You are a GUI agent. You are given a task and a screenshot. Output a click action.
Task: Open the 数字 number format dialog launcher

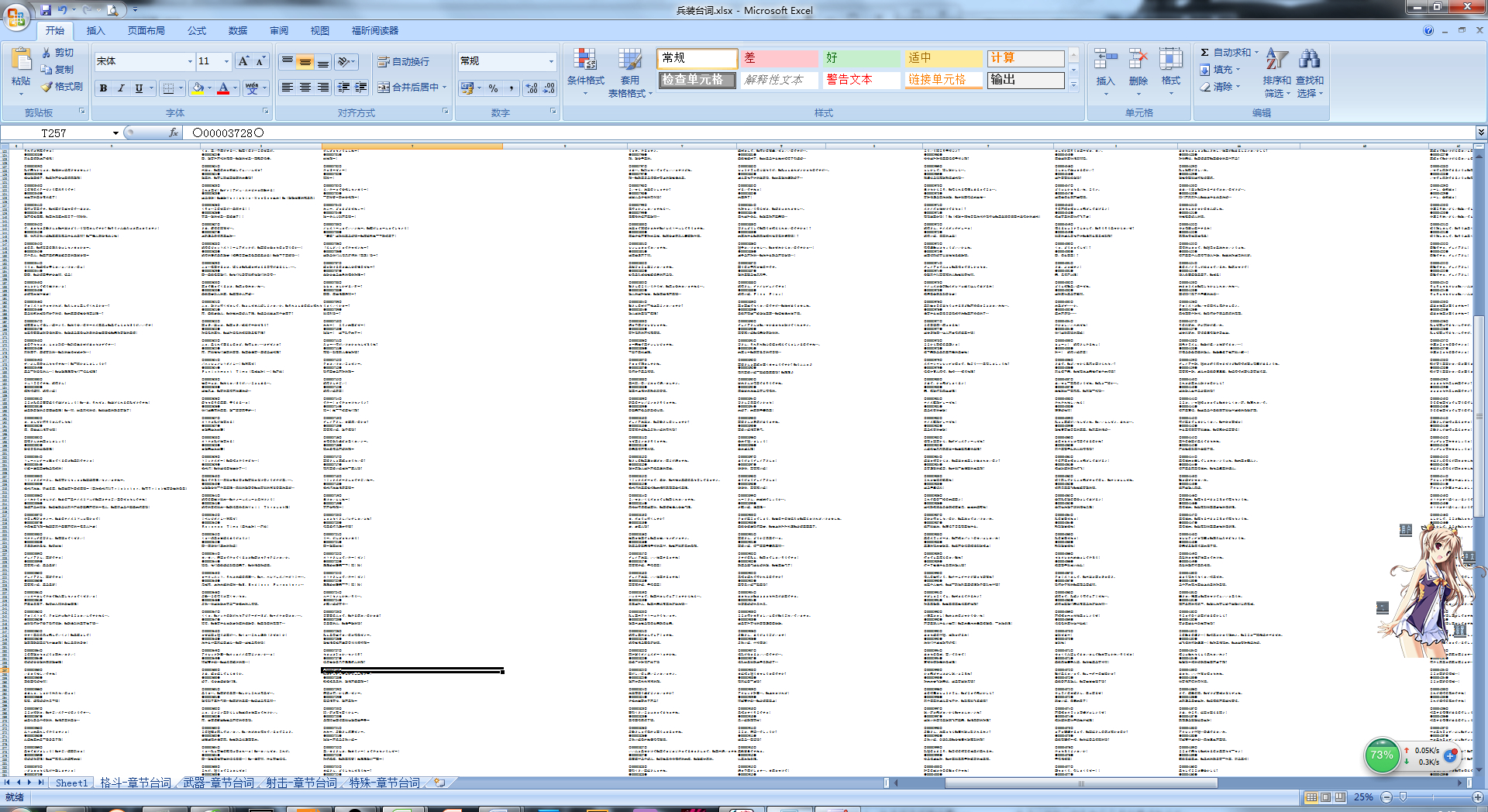click(x=553, y=112)
